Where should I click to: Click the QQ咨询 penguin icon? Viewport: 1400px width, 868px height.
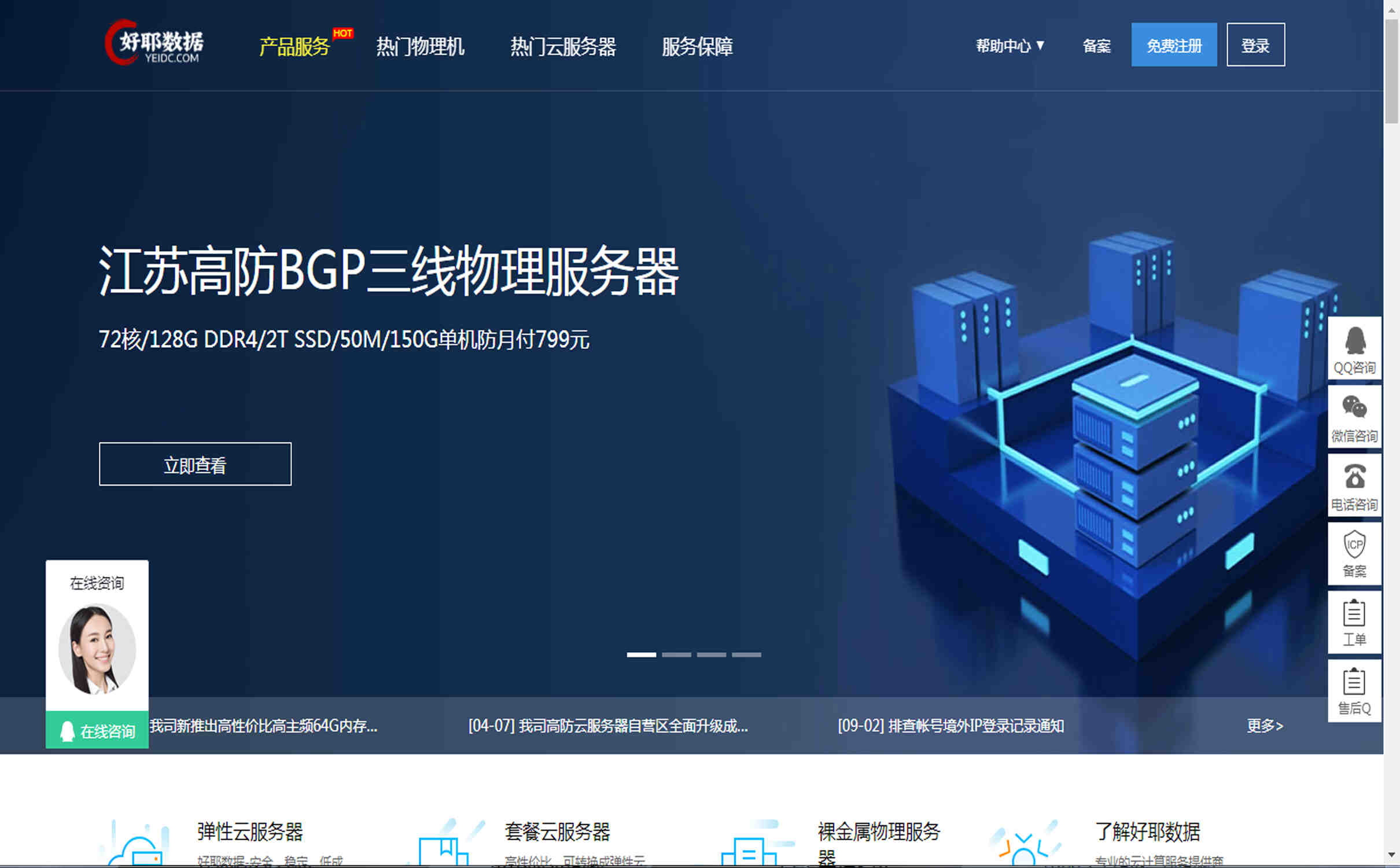coord(1354,341)
